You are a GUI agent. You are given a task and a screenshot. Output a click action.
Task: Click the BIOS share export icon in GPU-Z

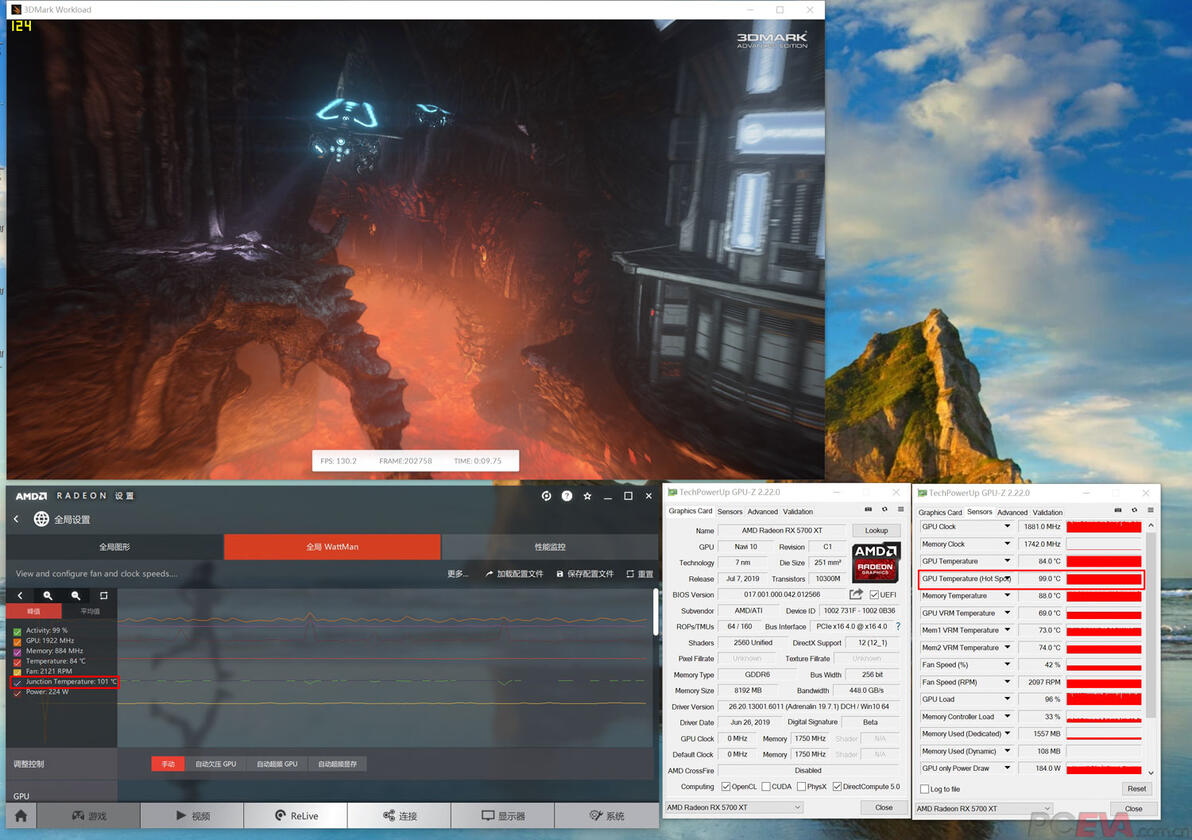pyautogui.click(x=856, y=594)
